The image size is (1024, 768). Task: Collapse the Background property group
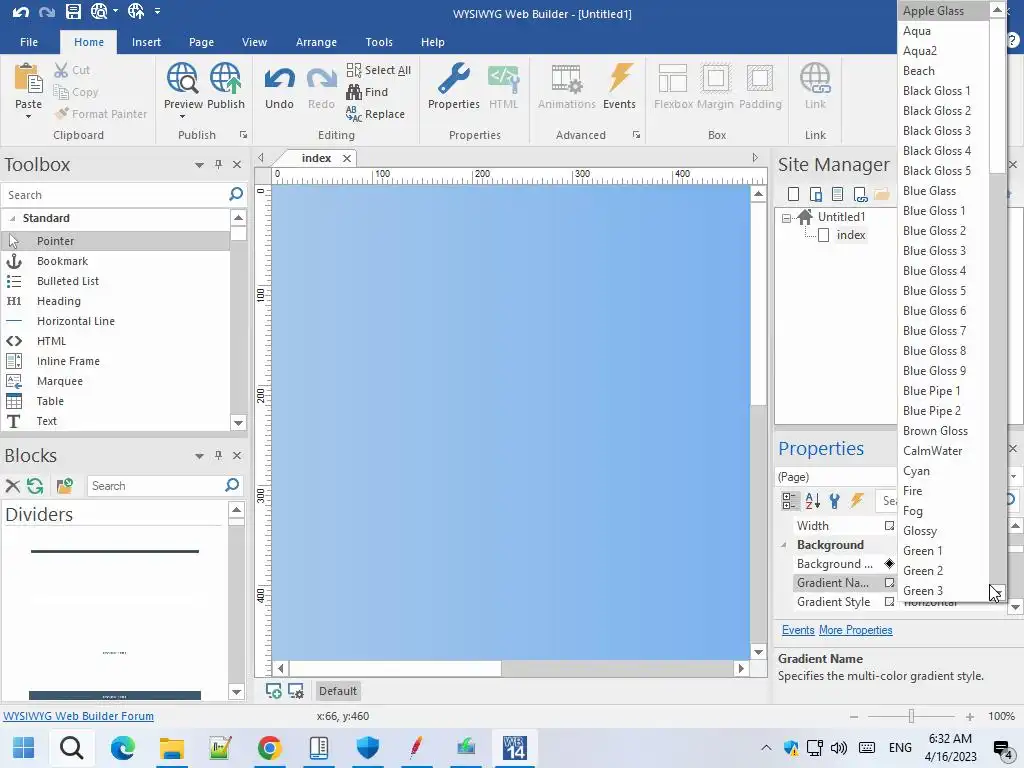click(x=784, y=545)
